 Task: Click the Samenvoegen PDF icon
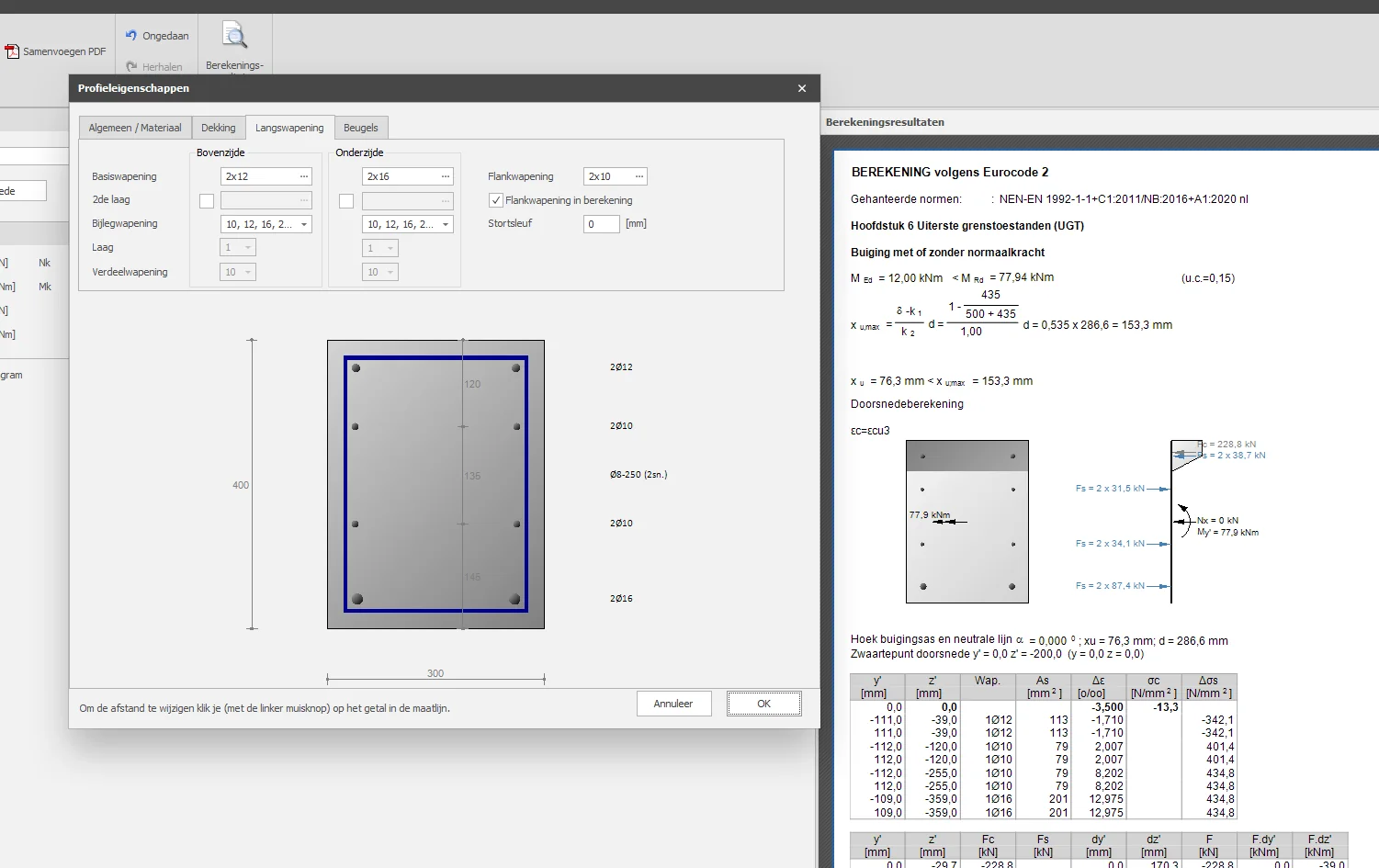click(x=12, y=51)
